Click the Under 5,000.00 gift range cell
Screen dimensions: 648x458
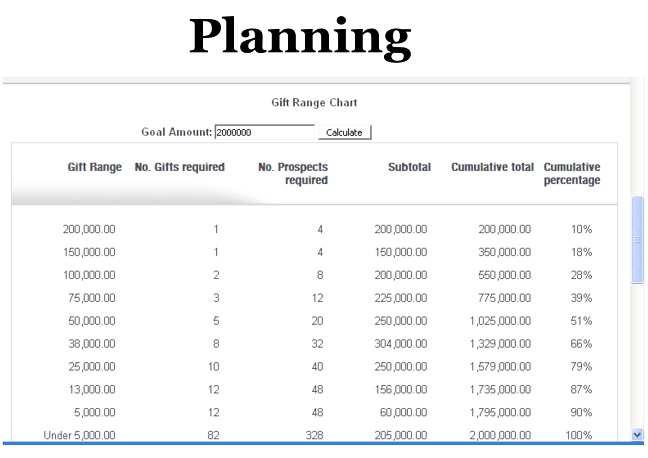(80, 435)
